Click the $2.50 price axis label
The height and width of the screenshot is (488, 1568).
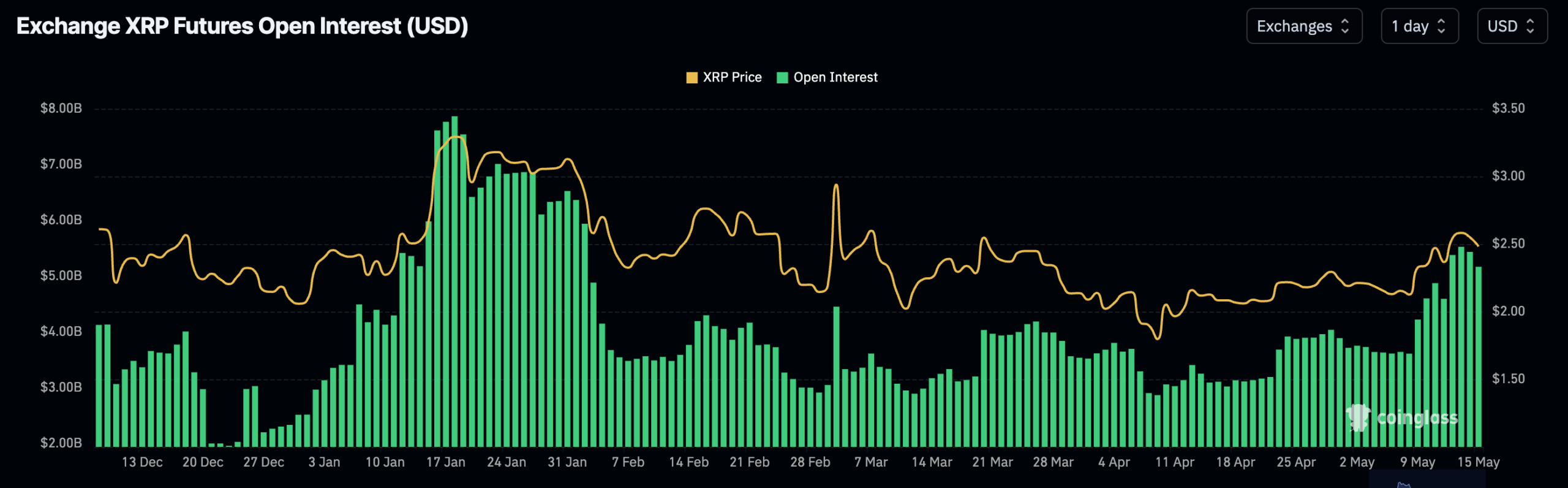pos(1509,243)
